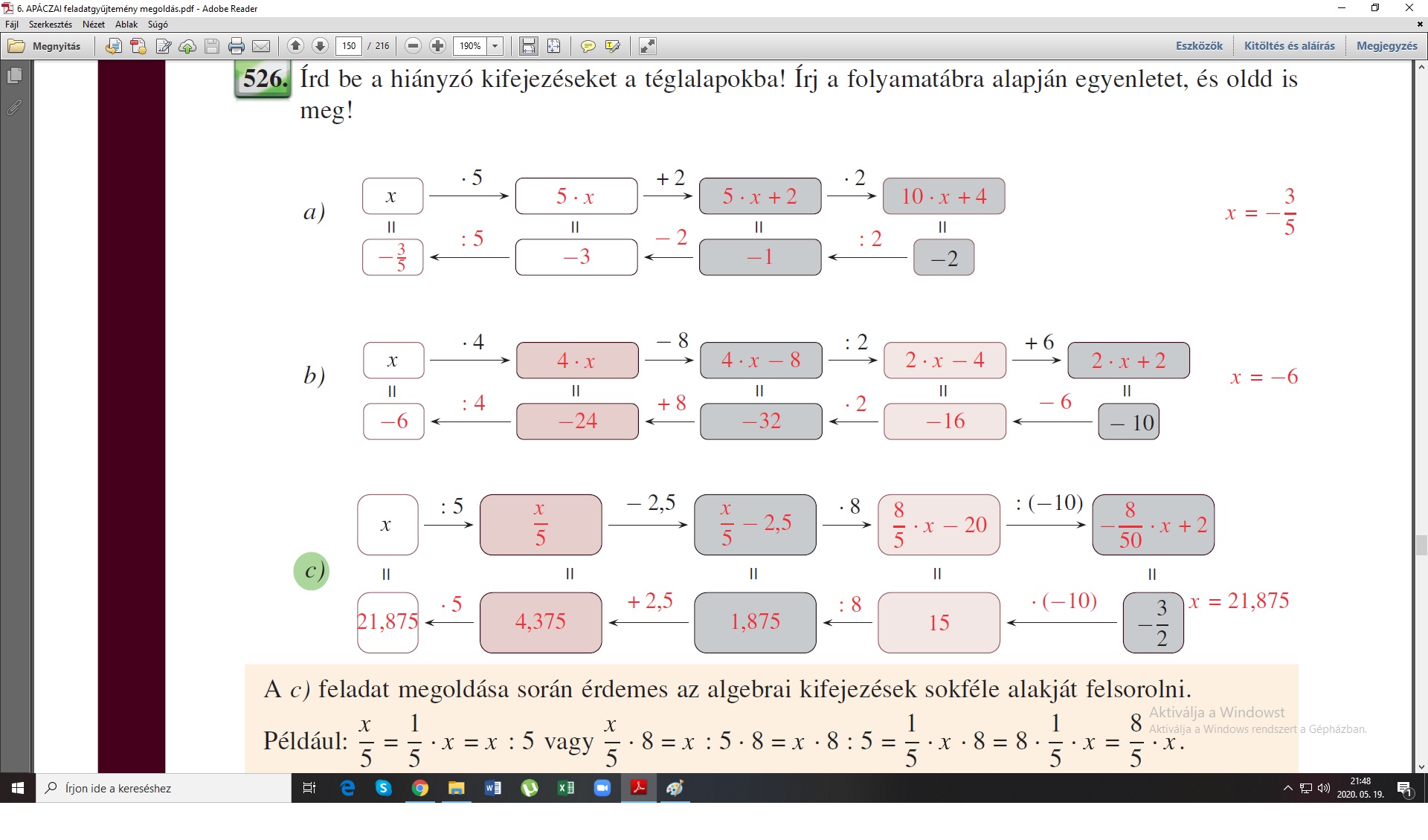Viewport: 1428px width, 840px height.
Task: Open the Nézet menu
Action: (93, 25)
